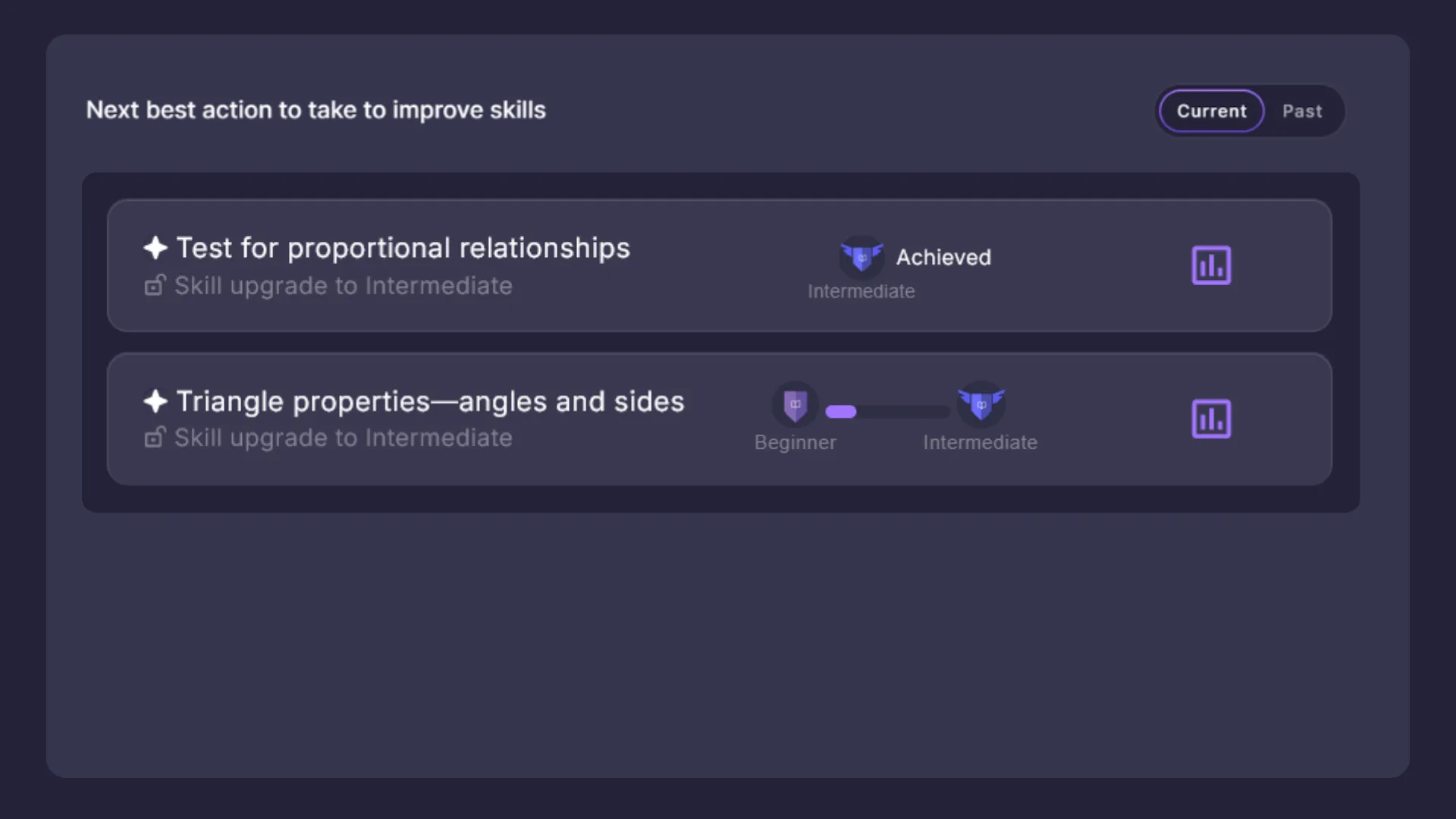Click Skill upgrade text under Test for proportional

click(x=343, y=286)
